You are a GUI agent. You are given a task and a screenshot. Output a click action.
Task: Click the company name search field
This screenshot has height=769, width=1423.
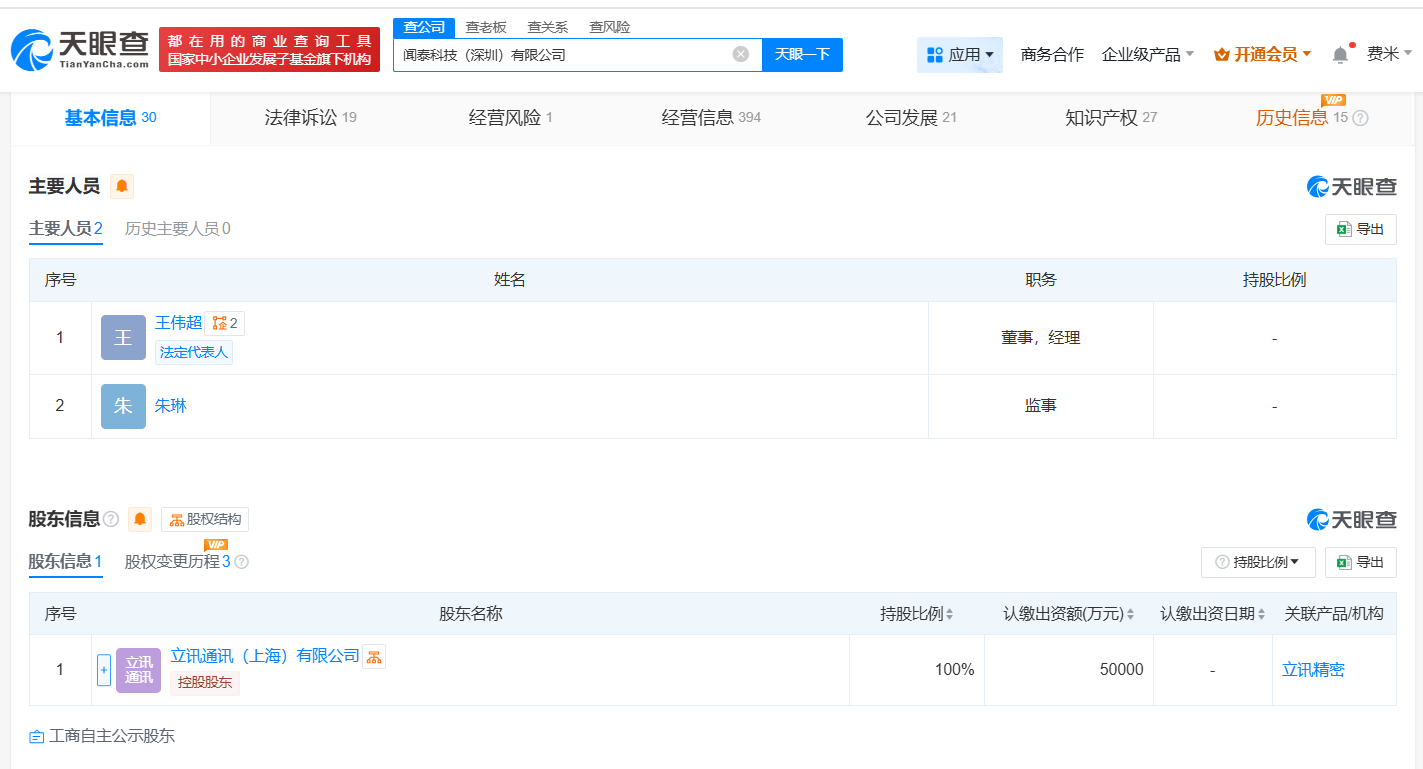pyautogui.click(x=560, y=55)
